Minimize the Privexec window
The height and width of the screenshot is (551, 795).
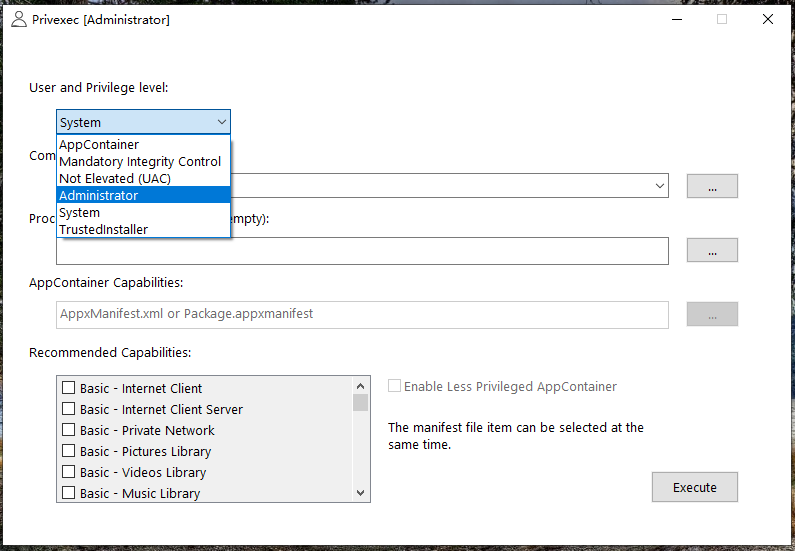click(677, 20)
